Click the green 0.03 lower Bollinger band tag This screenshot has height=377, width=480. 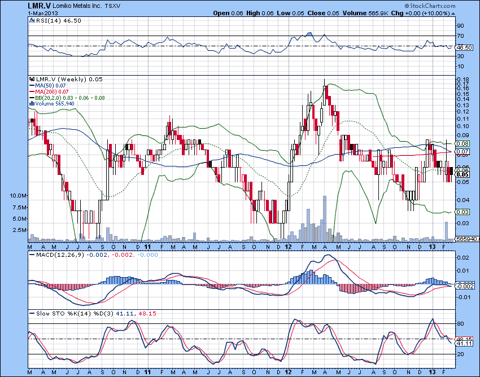click(x=464, y=212)
